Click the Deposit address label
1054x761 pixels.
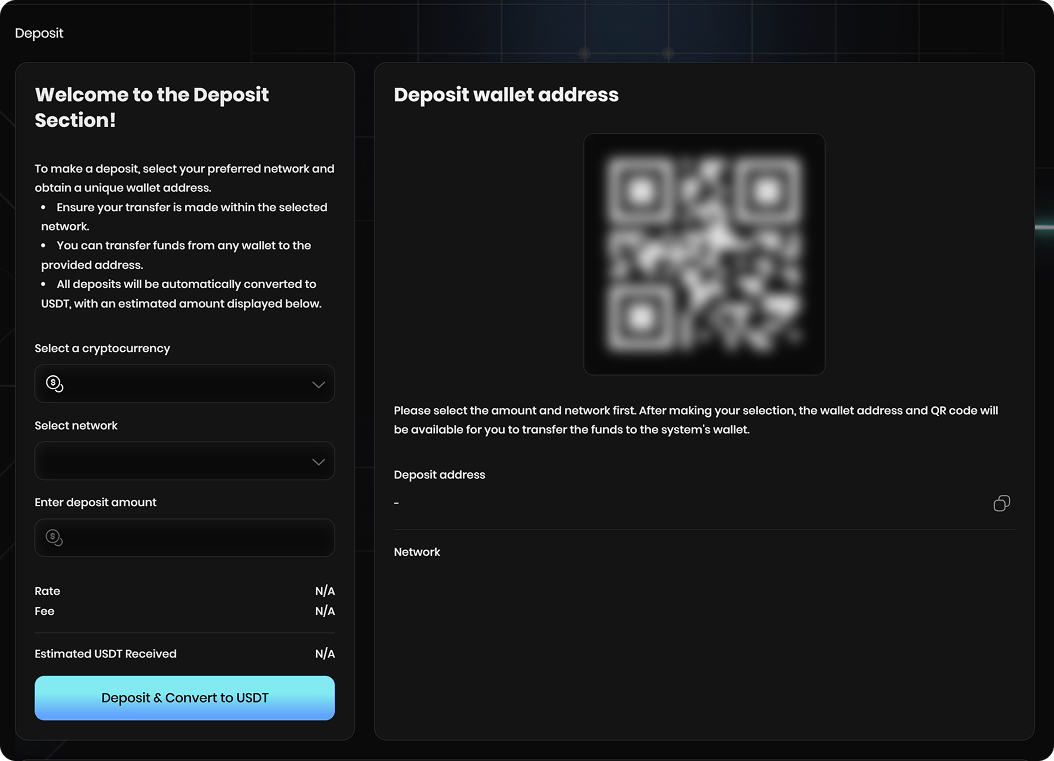click(440, 475)
